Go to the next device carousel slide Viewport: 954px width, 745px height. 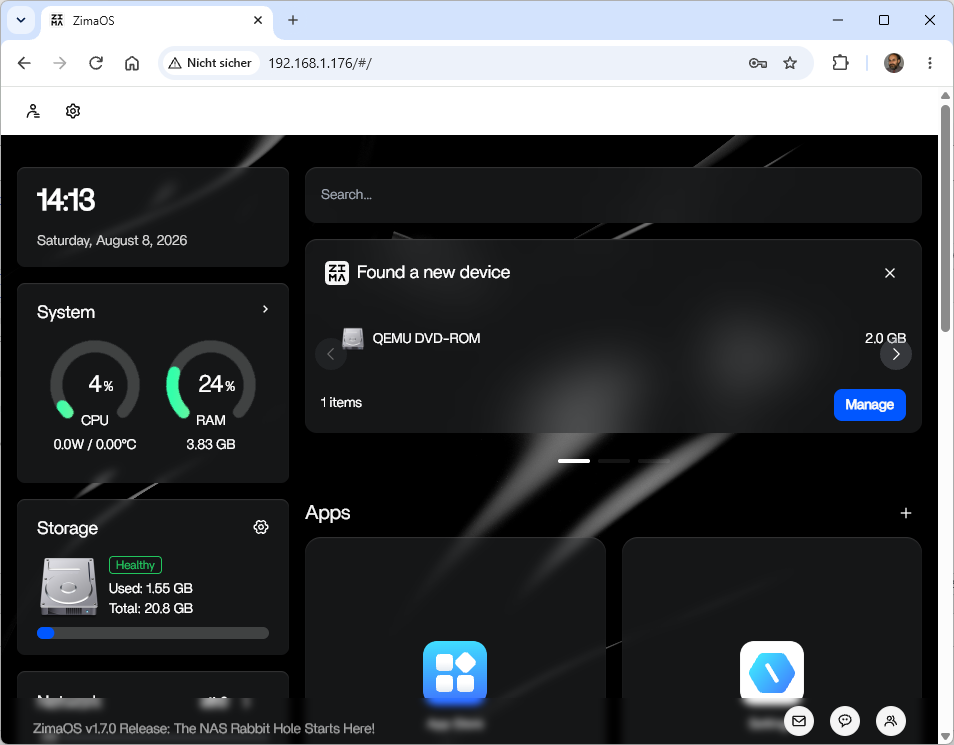coord(896,354)
